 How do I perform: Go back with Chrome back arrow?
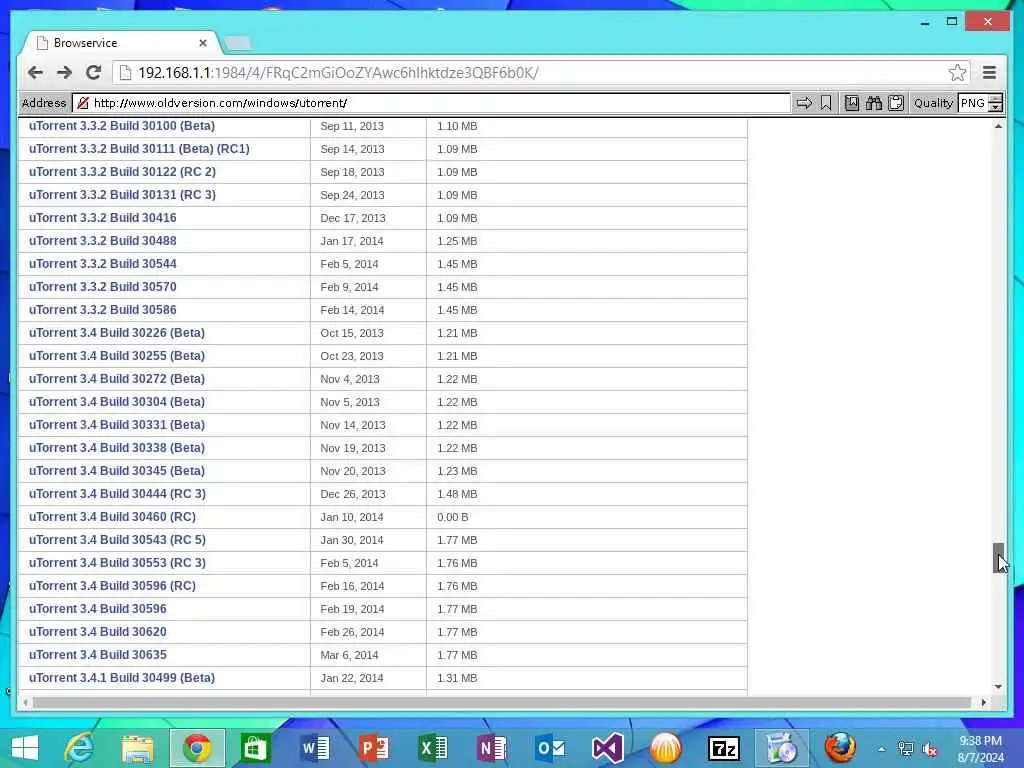pos(35,72)
